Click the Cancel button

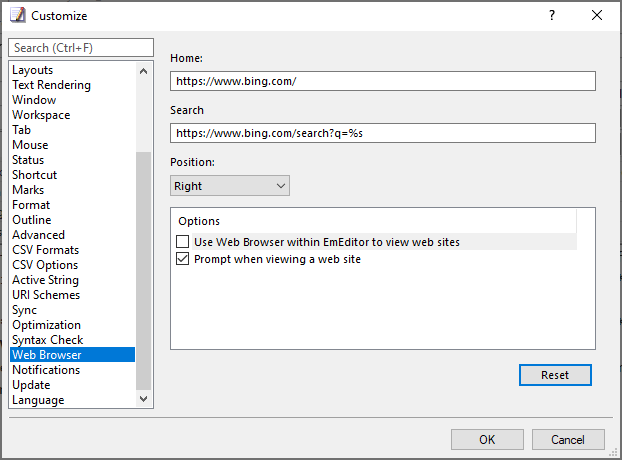[x=568, y=439]
